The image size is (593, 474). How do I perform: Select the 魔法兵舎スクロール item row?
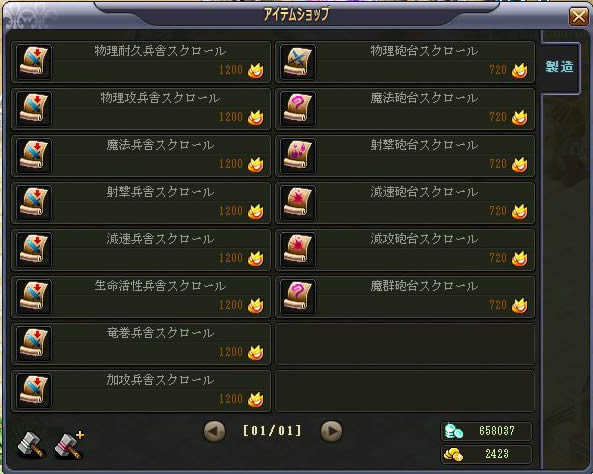point(141,156)
